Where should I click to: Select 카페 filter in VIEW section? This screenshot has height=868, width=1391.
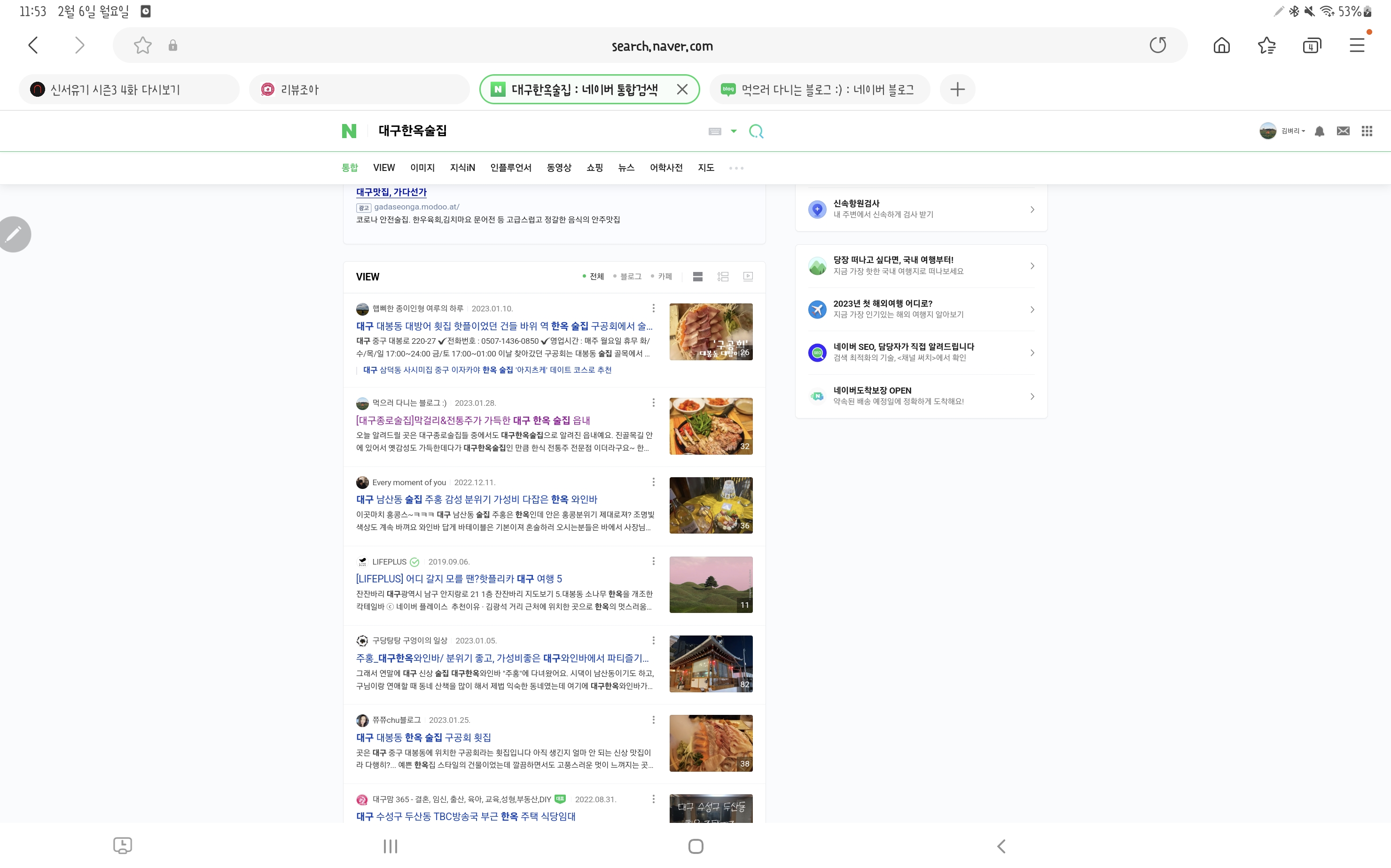click(x=661, y=277)
